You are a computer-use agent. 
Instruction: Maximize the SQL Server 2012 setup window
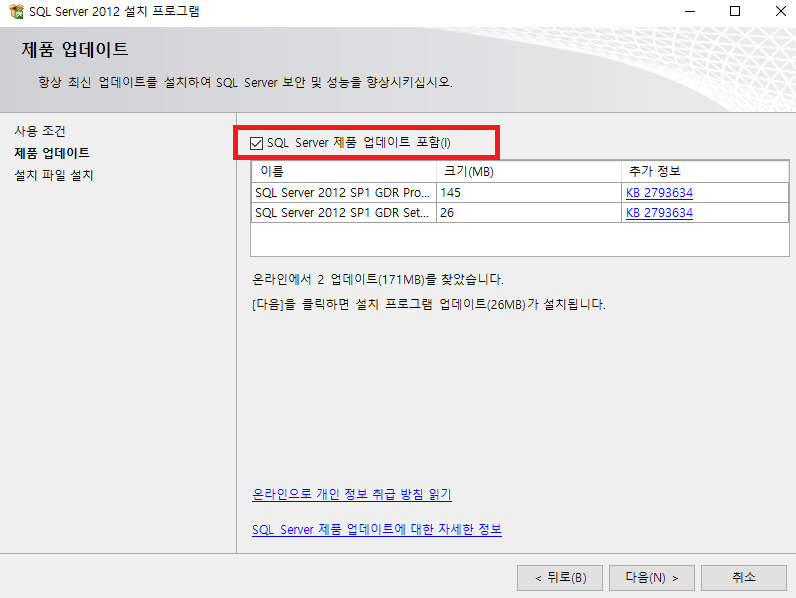point(735,11)
